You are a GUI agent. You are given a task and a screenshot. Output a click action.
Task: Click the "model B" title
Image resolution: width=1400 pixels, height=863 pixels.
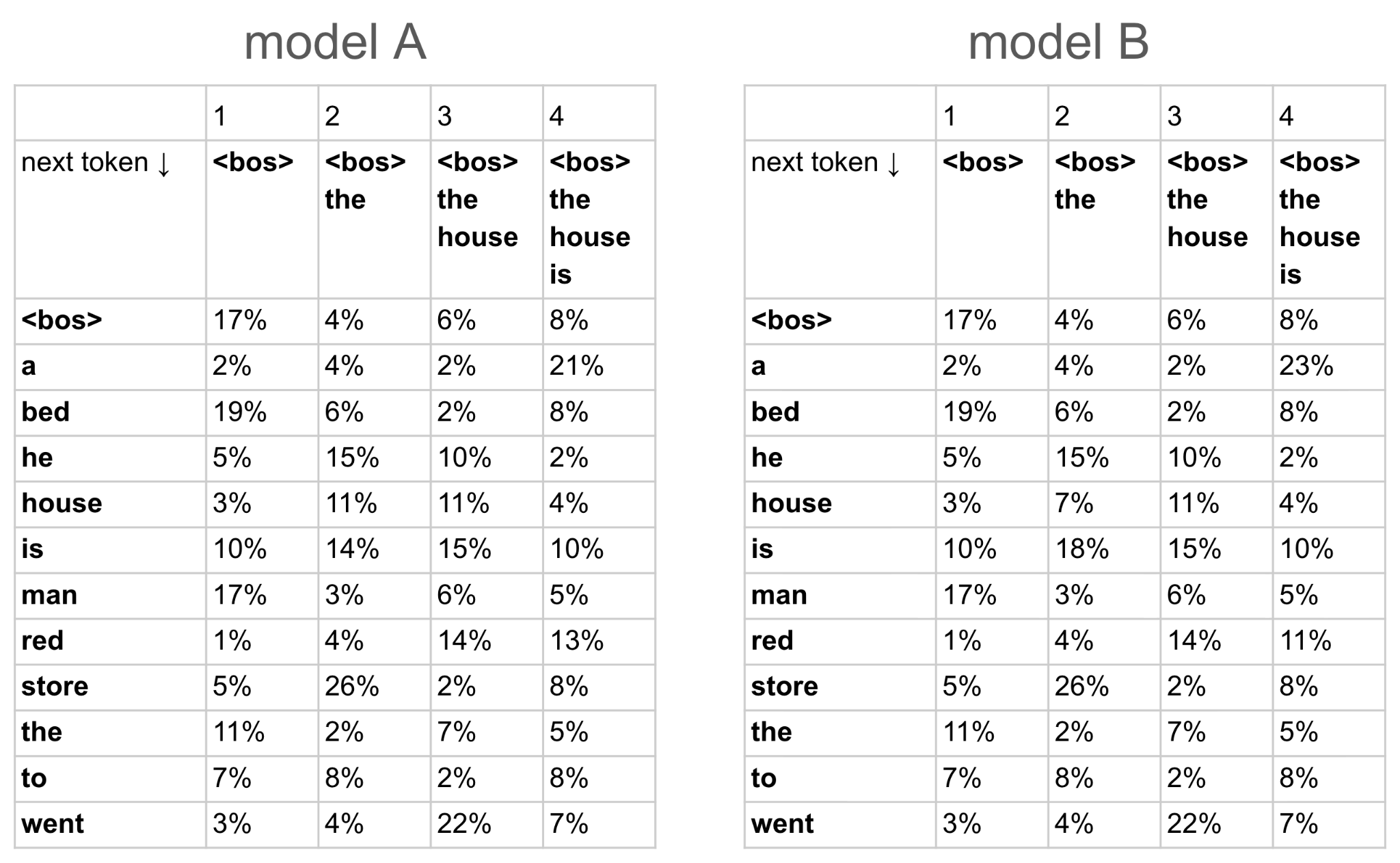[1058, 42]
